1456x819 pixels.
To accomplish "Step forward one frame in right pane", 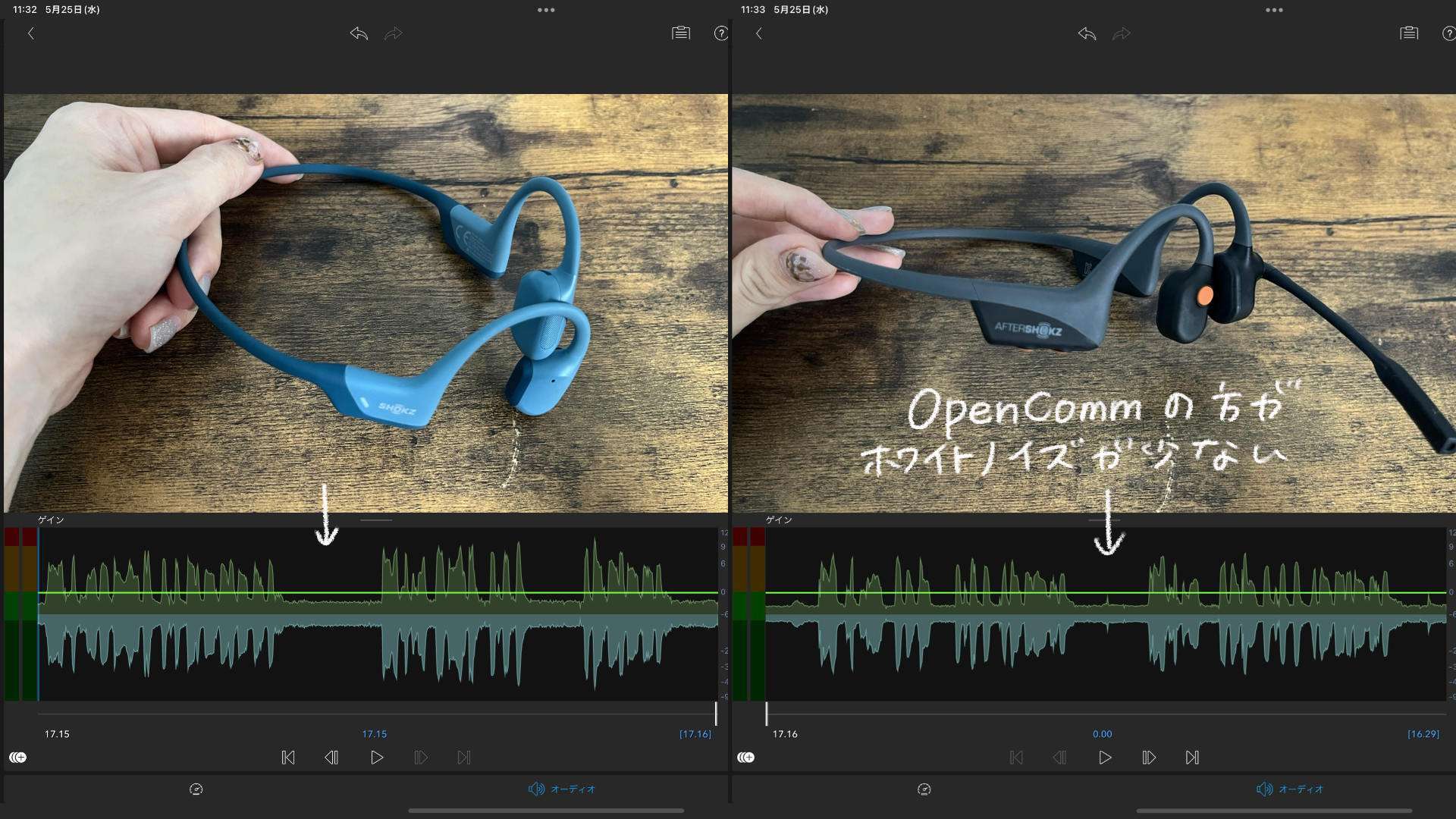I will tap(1148, 758).
